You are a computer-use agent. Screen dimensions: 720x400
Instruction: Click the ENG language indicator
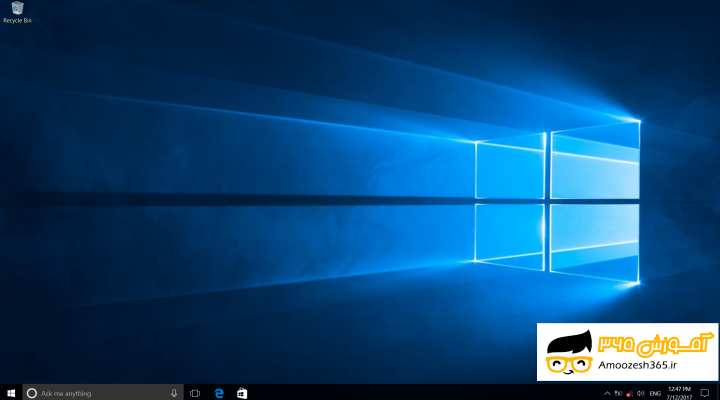tap(655, 394)
